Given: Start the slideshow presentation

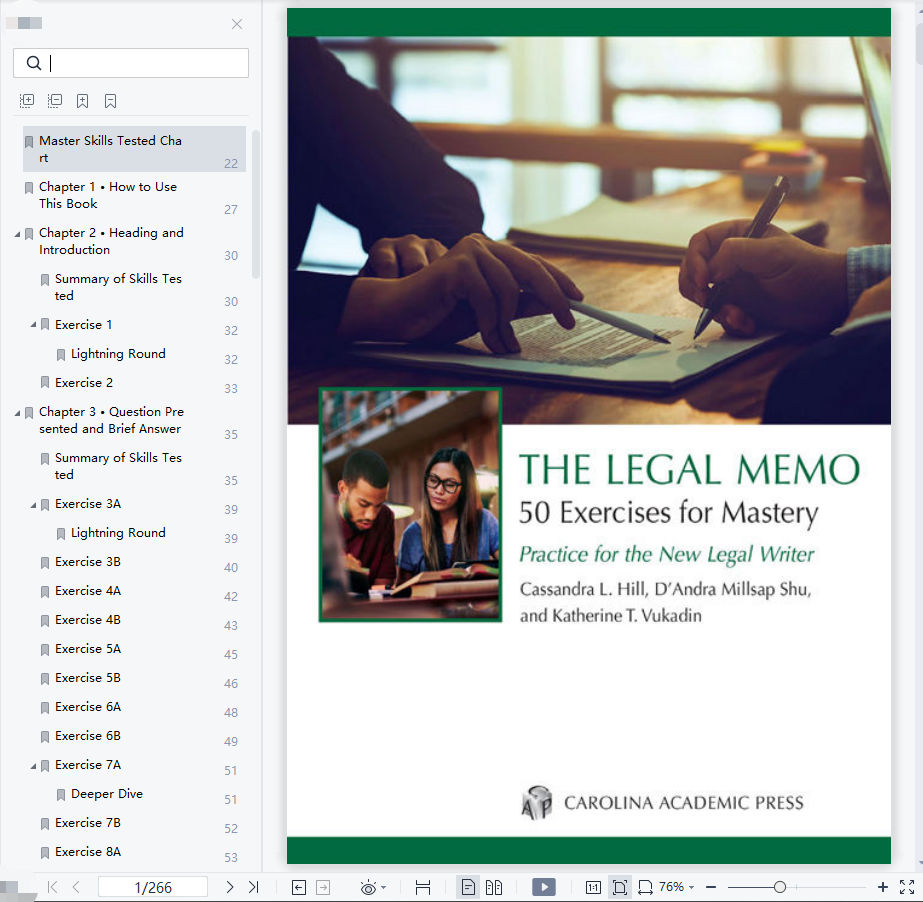Looking at the screenshot, I should pyautogui.click(x=543, y=887).
